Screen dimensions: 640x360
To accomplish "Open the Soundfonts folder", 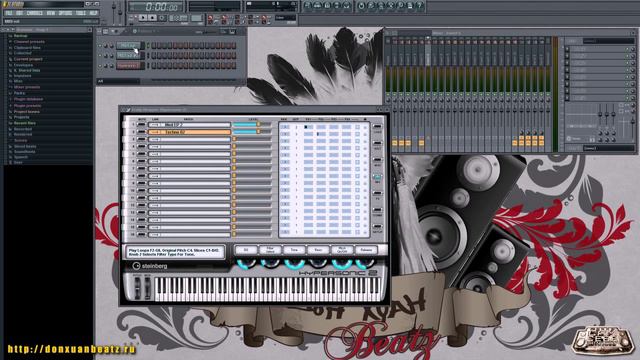I will pos(24,151).
